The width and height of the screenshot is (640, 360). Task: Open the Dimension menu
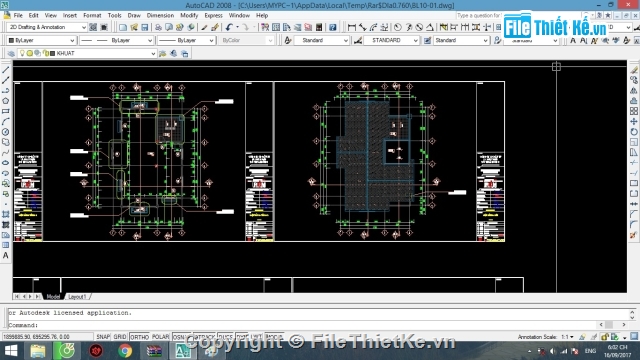(x=160, y=16)
